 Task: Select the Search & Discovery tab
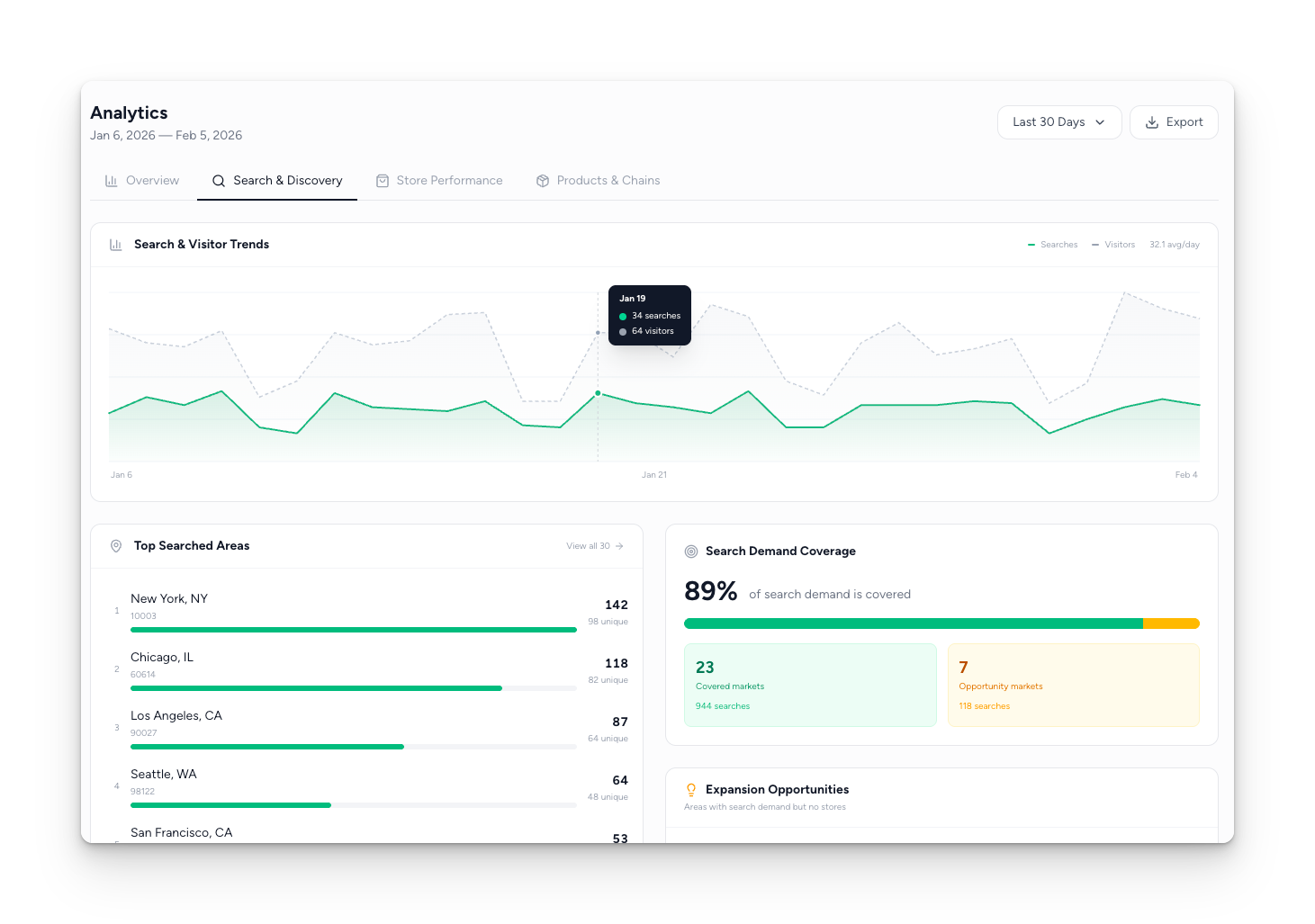(277, 181)
